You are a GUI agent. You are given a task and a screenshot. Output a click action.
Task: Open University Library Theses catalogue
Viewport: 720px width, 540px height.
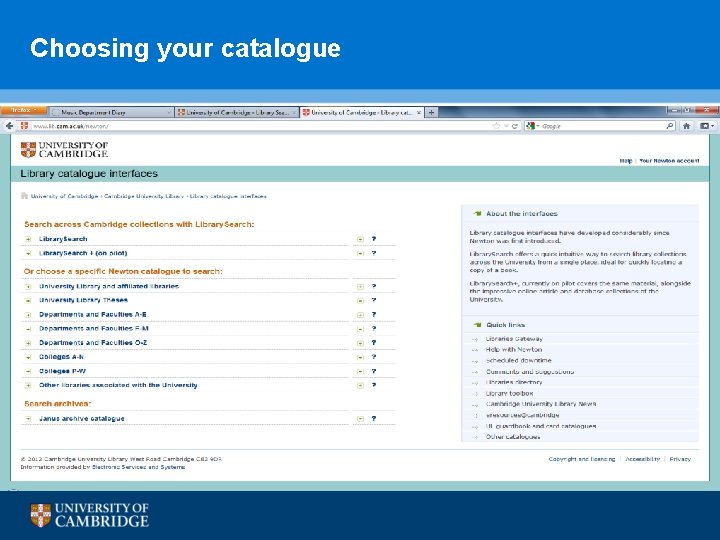83,300
